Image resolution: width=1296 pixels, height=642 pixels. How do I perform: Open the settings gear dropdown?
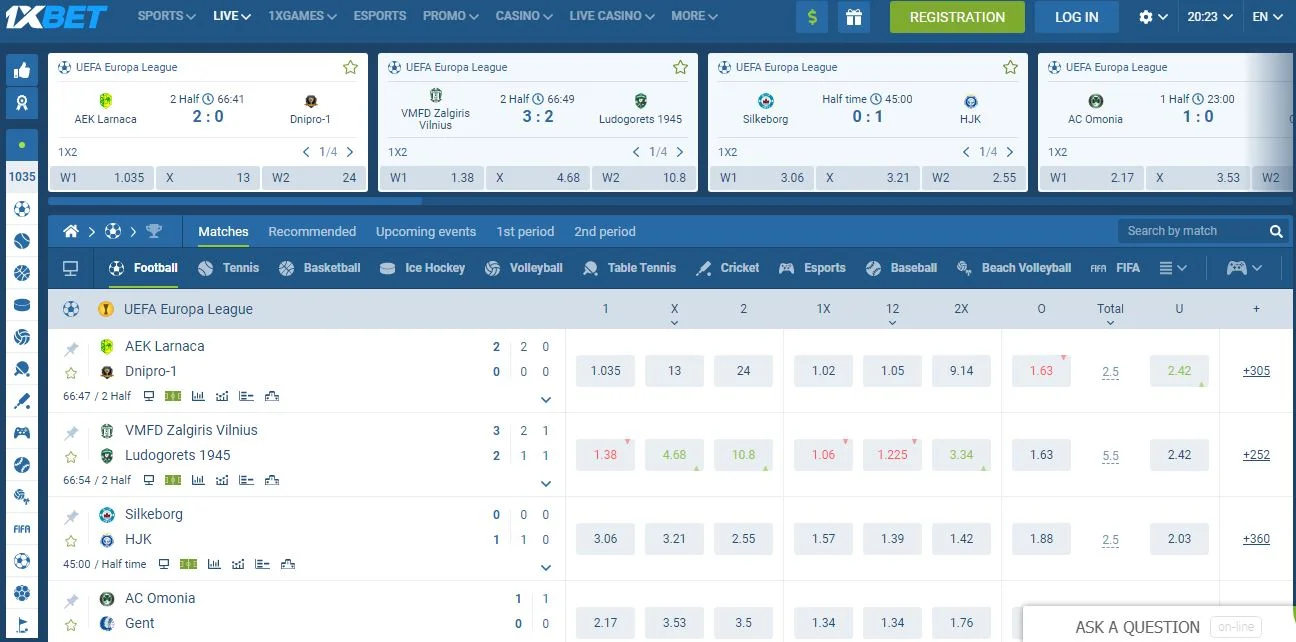pos(1153,17)
